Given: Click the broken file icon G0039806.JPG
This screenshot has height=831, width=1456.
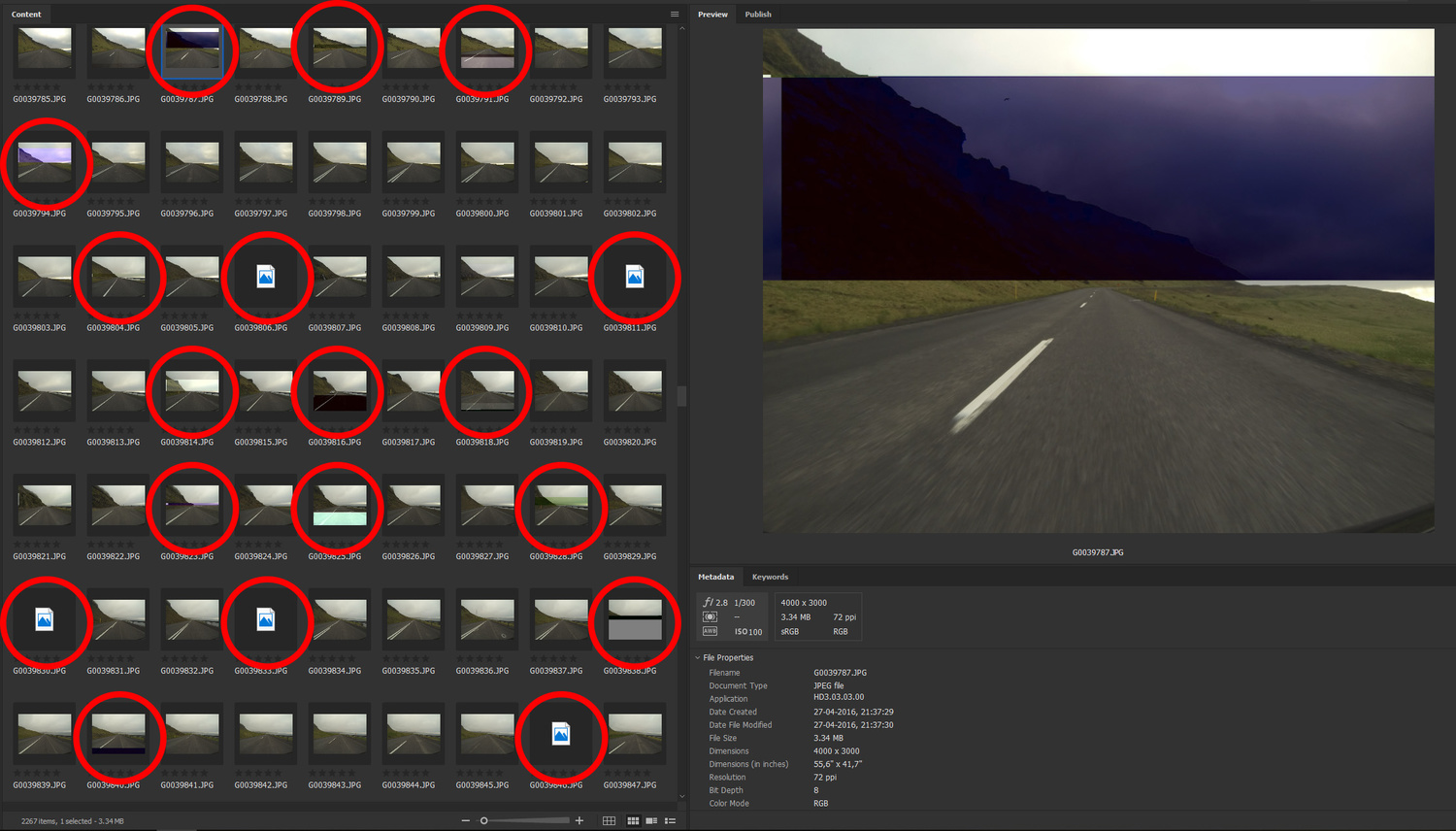Looking at the screenshot, I should [x=265, y=278].
